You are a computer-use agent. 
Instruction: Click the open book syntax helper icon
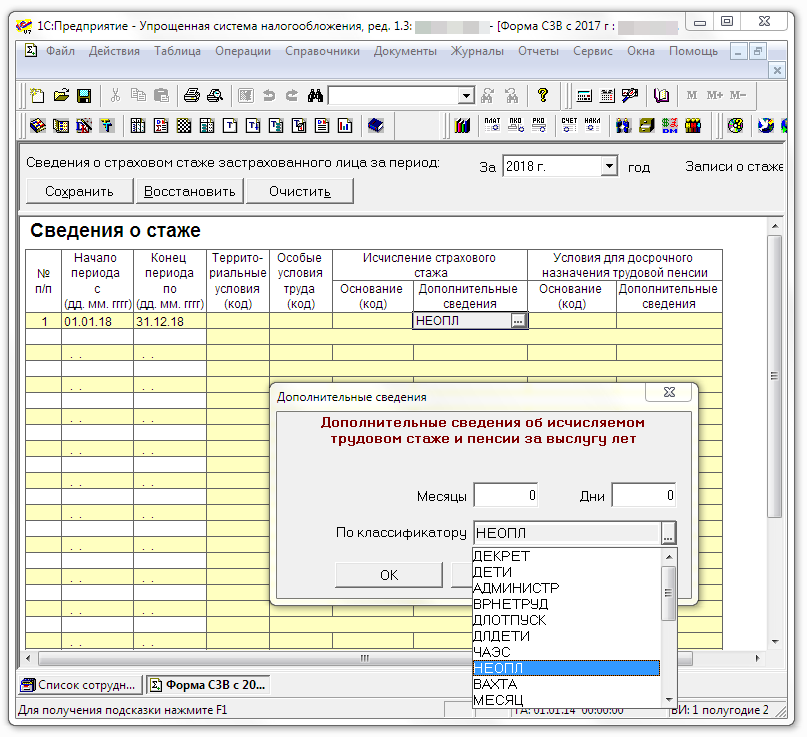(x=661, y=96)
